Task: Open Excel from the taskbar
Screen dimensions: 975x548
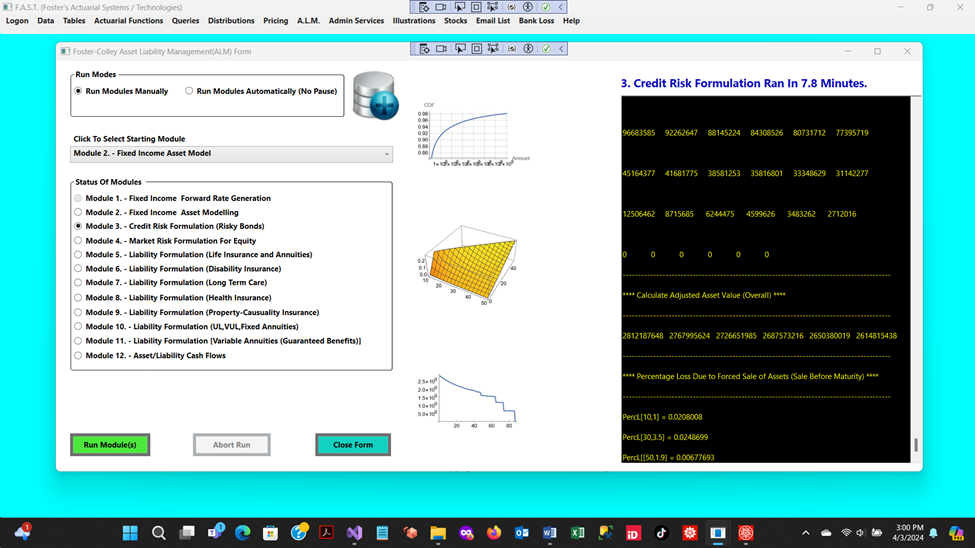Action: pos(577,533)
